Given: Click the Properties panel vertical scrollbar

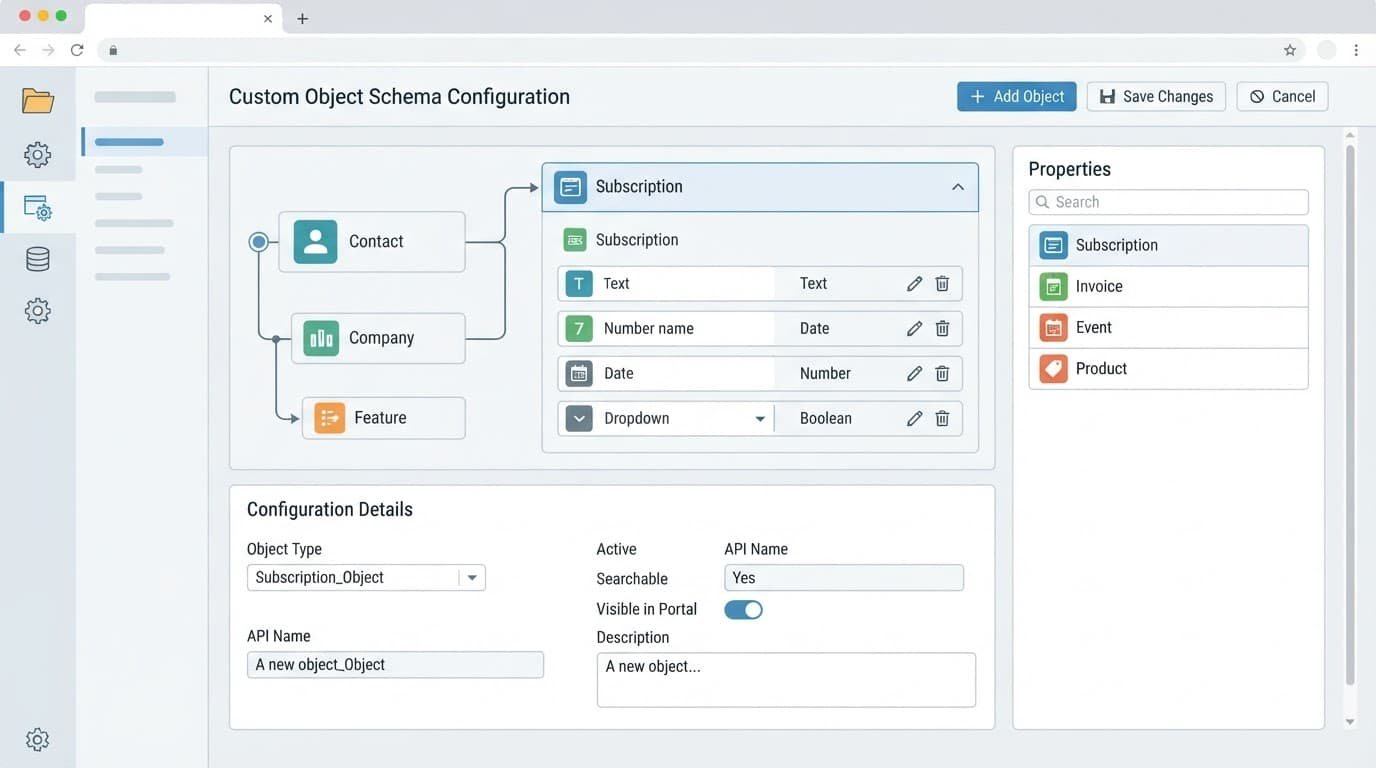Looking at the screenshot, I should (x=1350, y=415).
